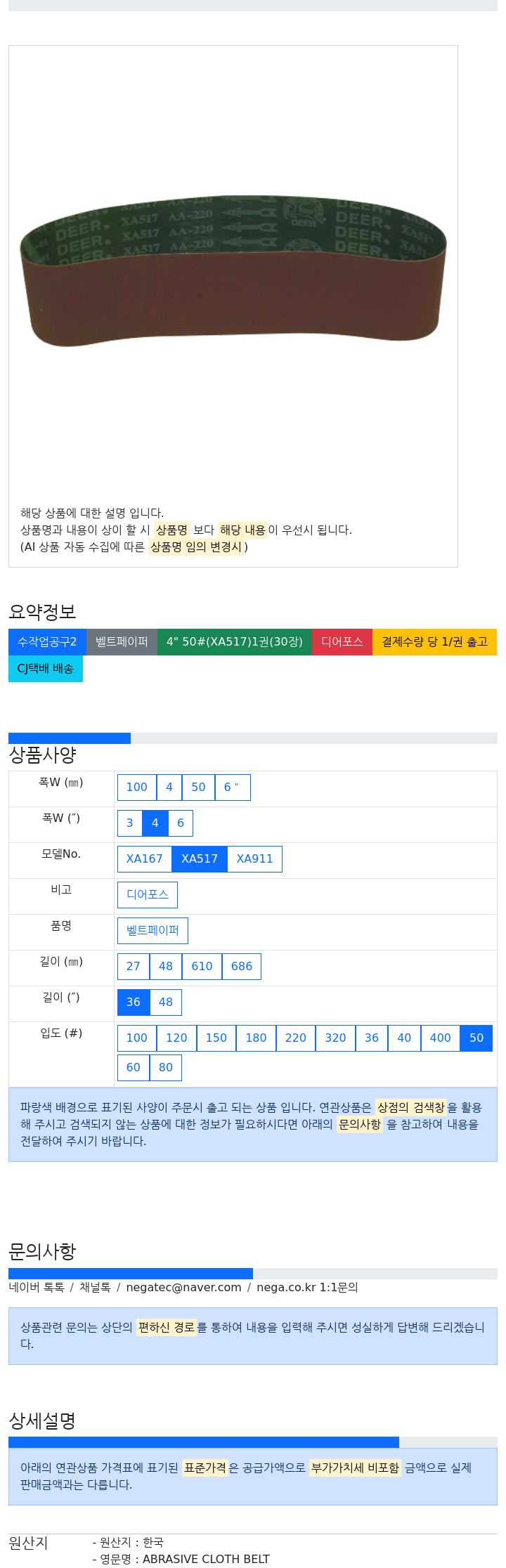
Task: Select the 수작업공구2 category tag
Action: [47, 642]
